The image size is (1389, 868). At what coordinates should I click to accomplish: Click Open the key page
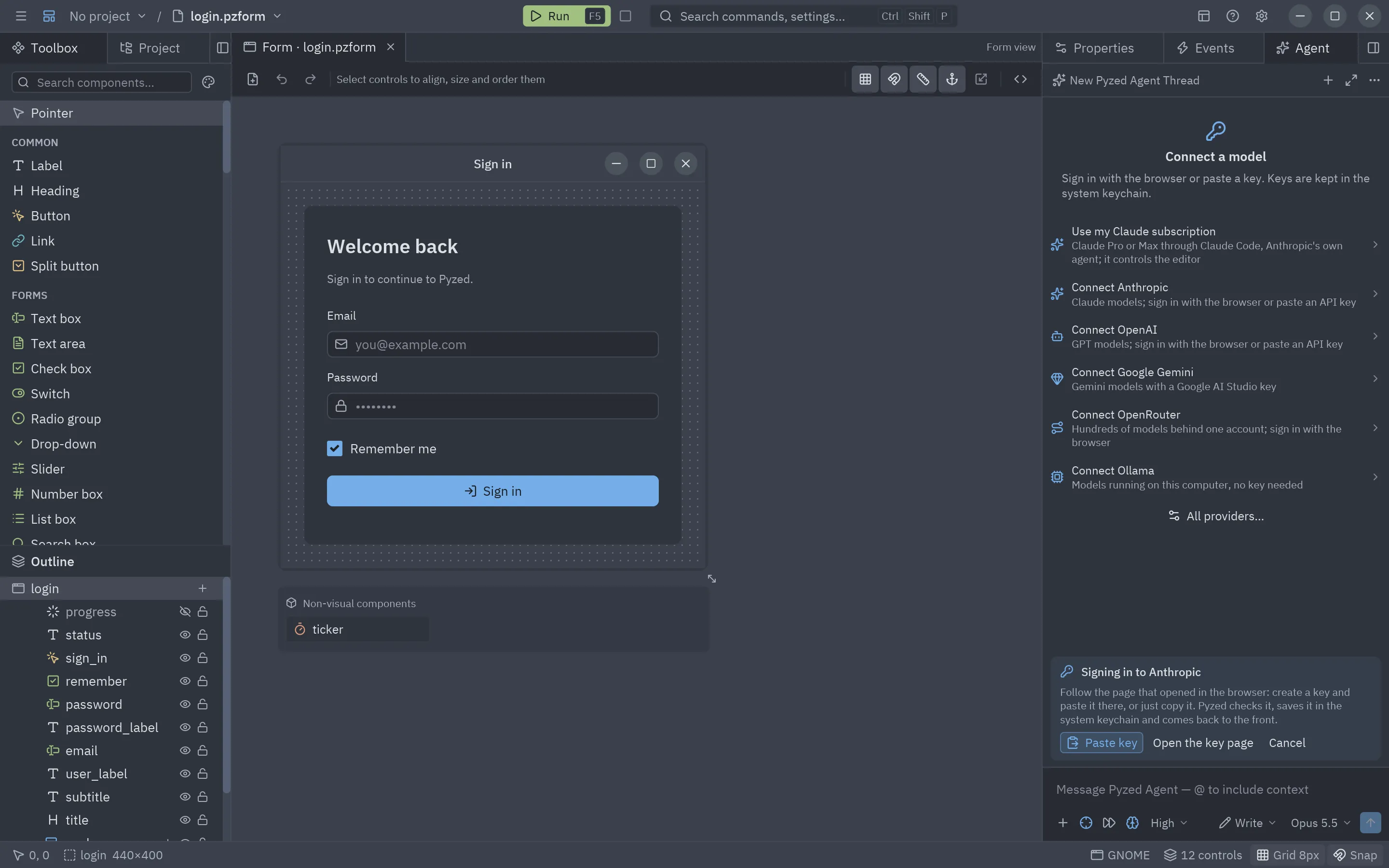tap(1202, 743)
